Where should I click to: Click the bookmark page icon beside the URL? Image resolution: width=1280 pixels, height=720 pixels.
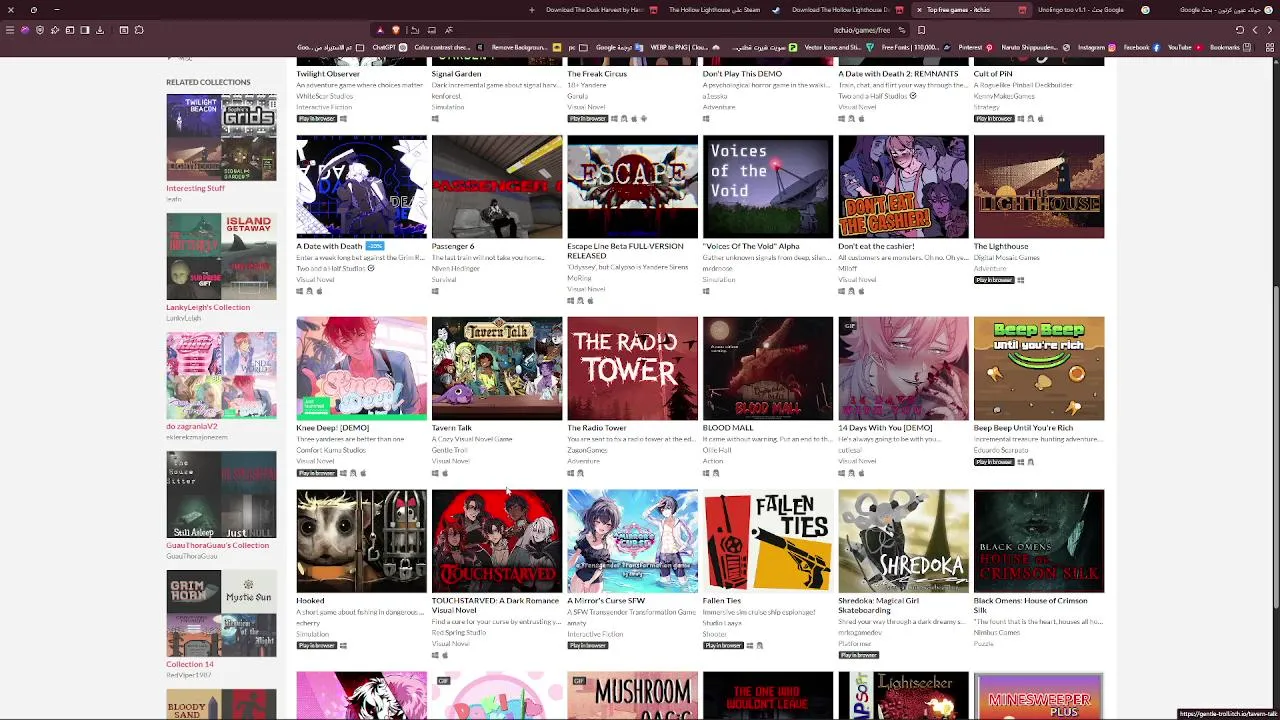(921, 30)
